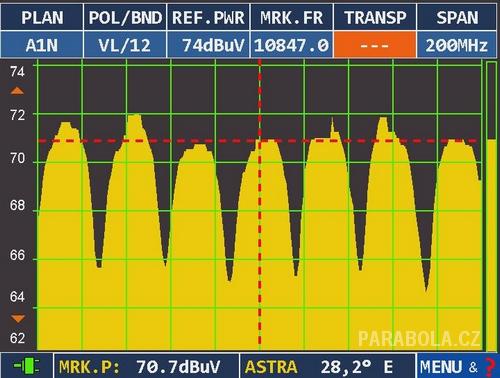Adjust the 74dBuV reference power value
This screenshot has height=378, width=500.
208,45
